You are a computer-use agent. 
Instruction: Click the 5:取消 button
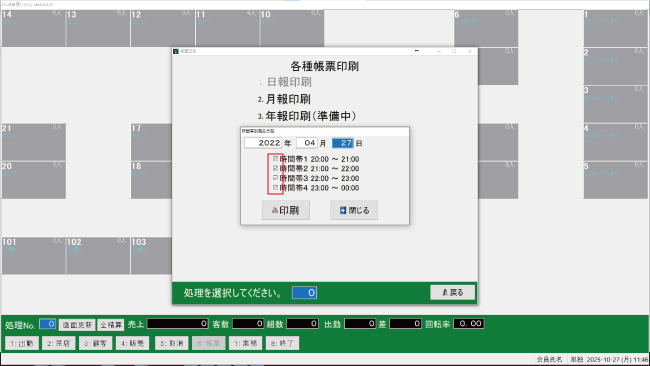[x=171, y=343]
